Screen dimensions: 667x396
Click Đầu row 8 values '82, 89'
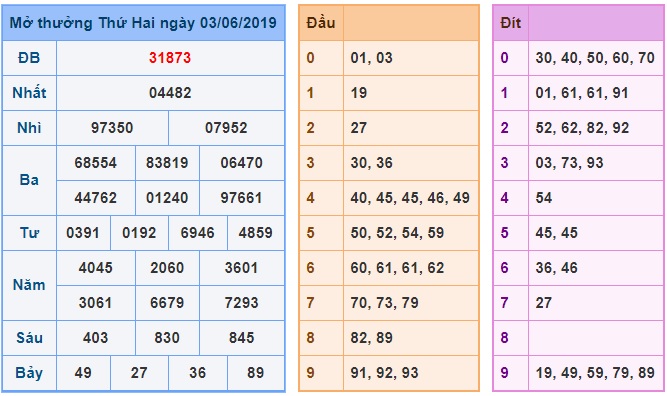372,338
